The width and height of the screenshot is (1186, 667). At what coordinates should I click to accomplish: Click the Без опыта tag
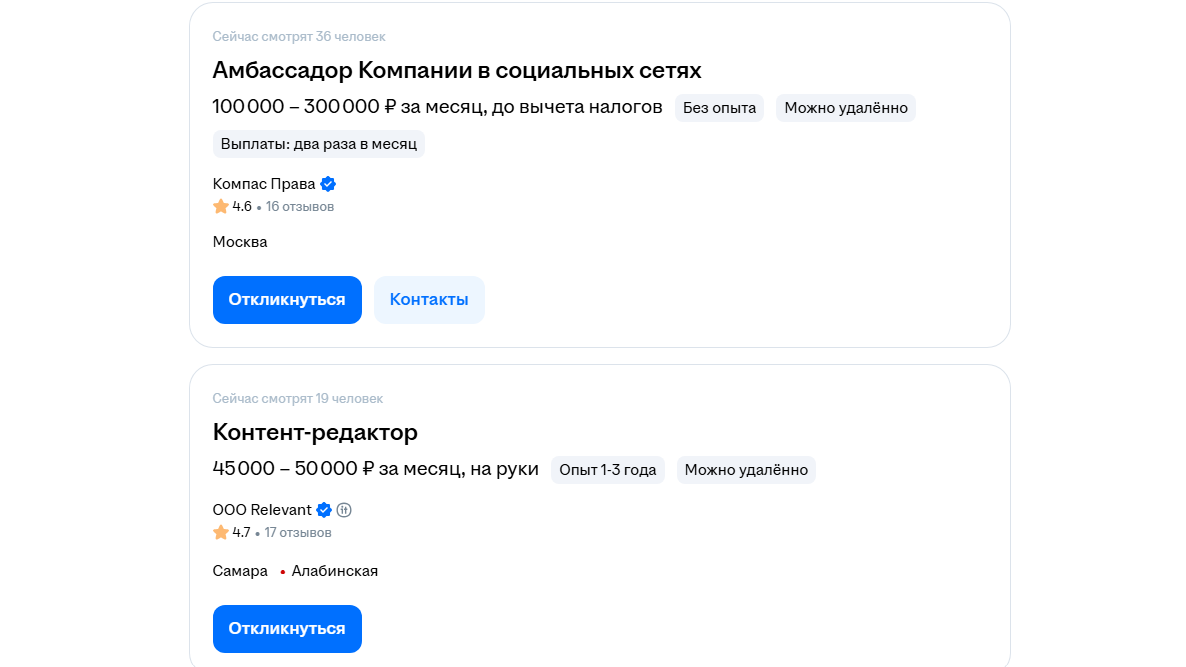tap(719, 108)
